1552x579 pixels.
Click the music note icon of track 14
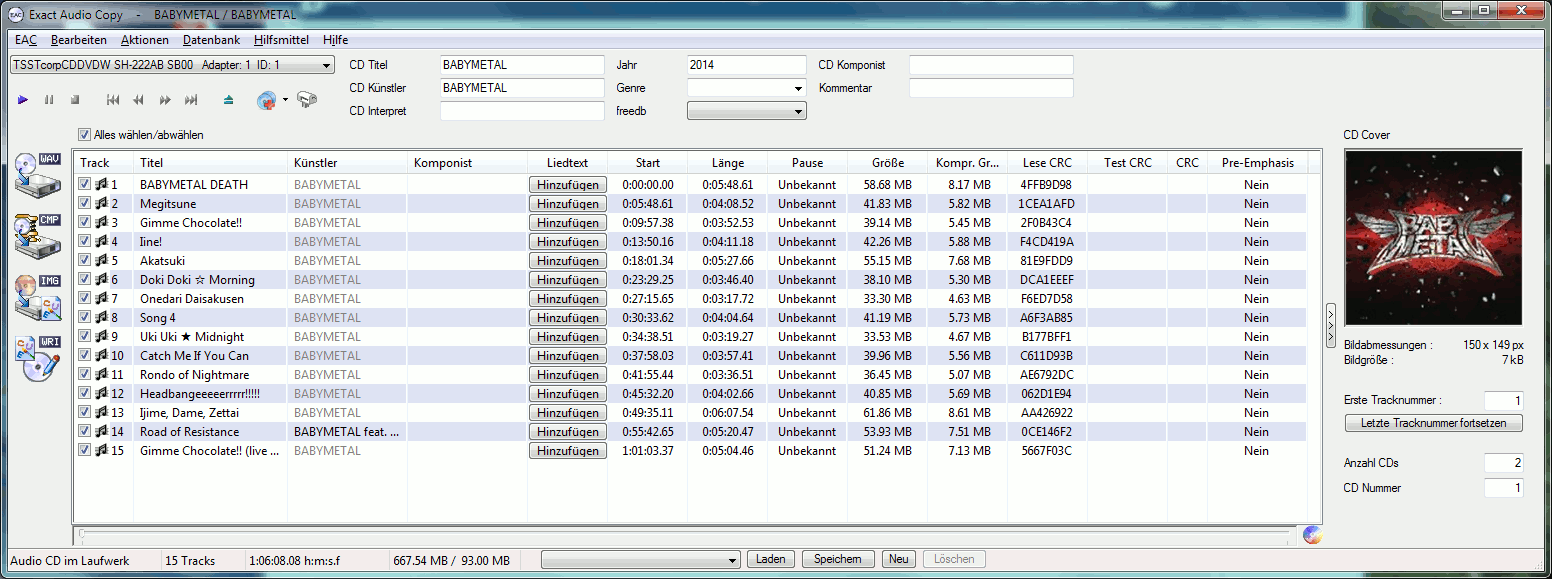[101, 431]
